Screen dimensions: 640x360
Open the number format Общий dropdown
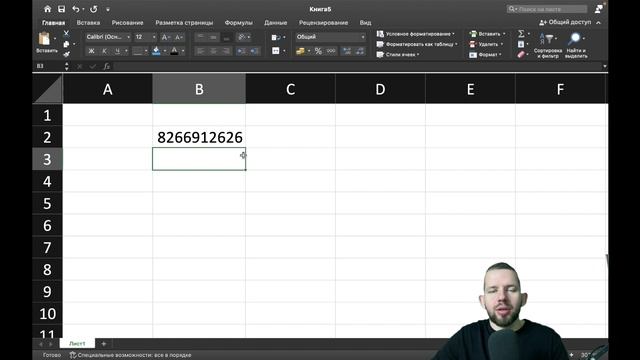tap(330, 37)
